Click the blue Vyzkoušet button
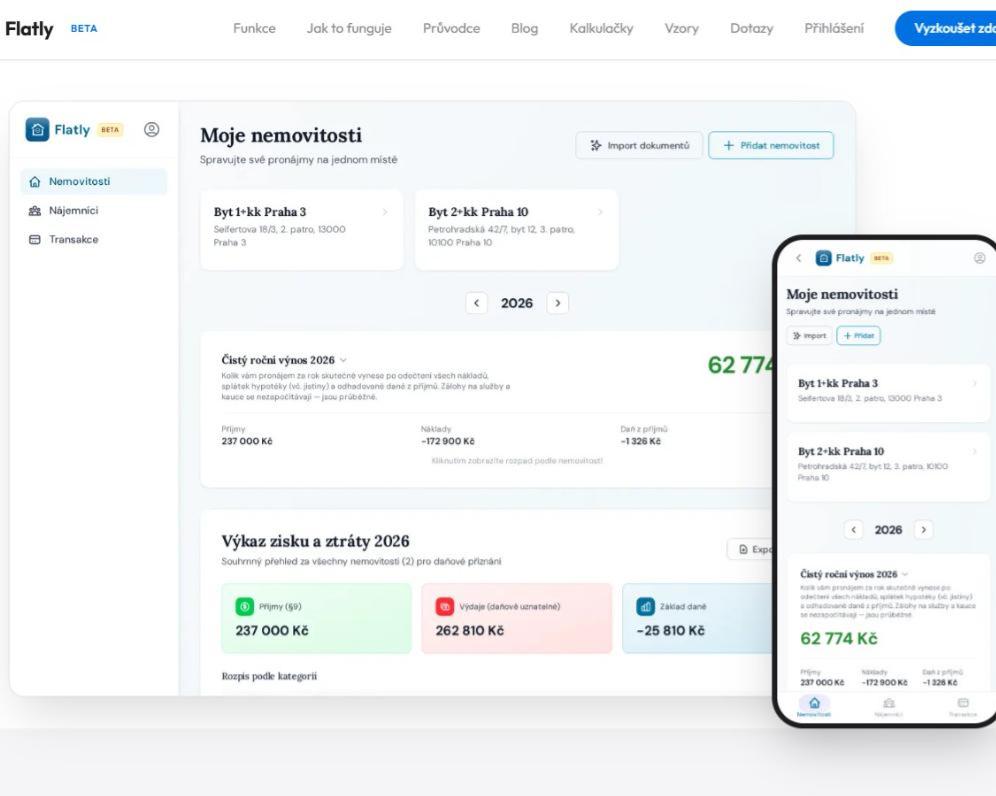 pos(946,29)
